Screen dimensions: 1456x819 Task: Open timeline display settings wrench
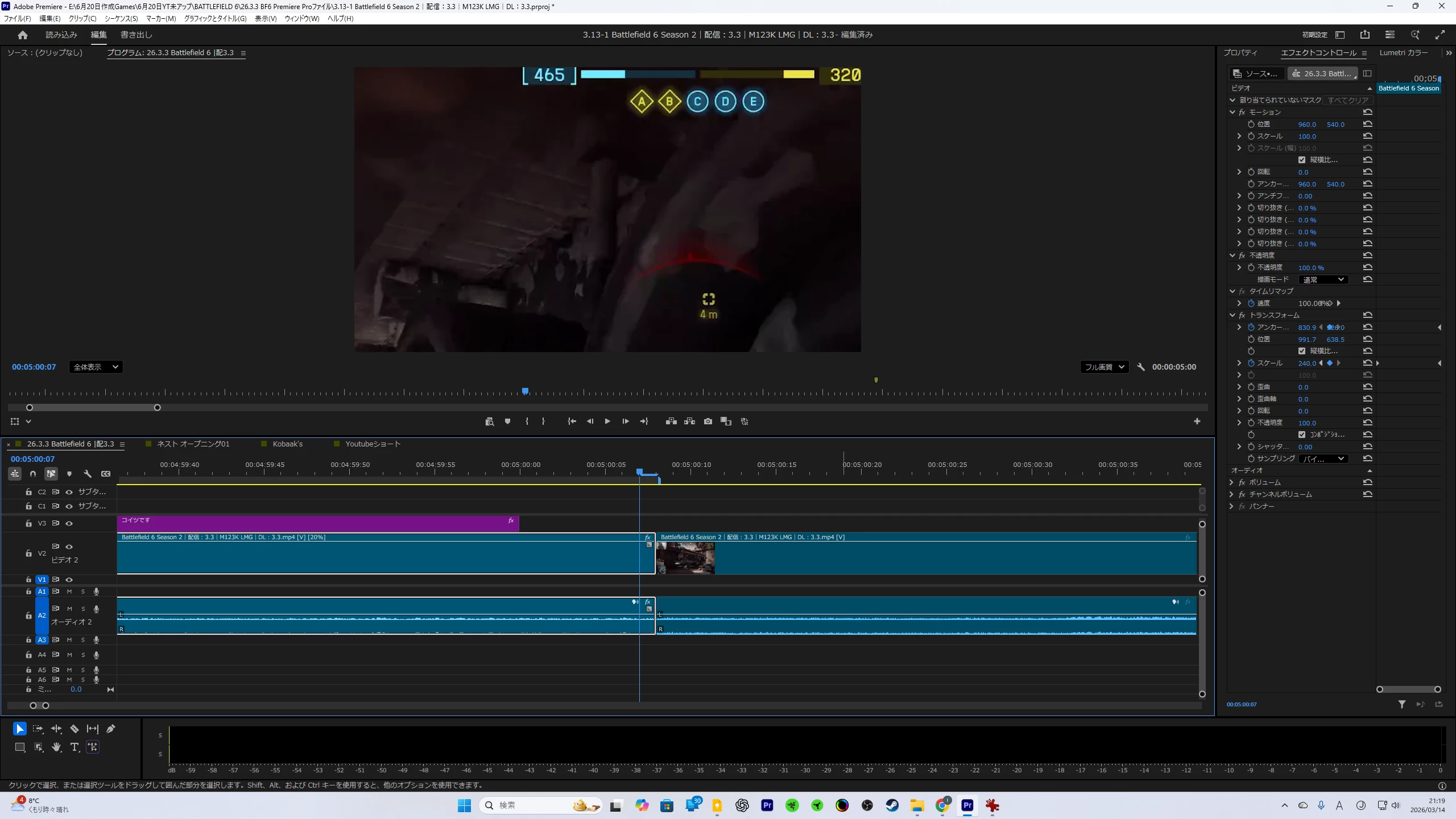(x=88, y=474)
